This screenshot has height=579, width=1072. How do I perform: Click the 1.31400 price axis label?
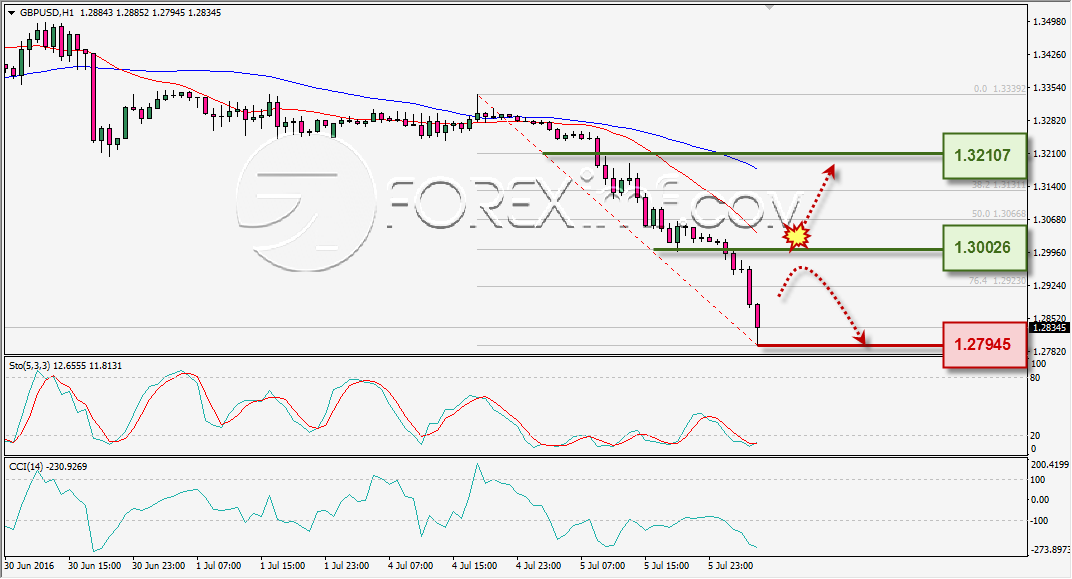click(1049, 186)
